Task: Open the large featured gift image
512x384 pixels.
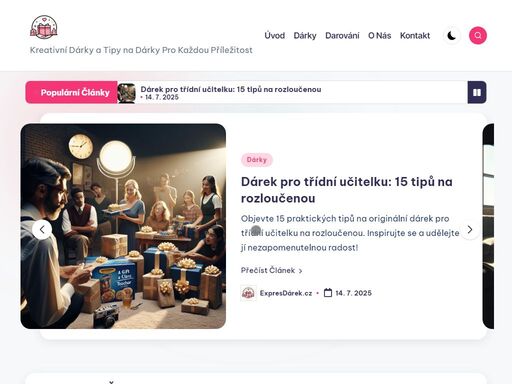Action: (x=123, y=226)
